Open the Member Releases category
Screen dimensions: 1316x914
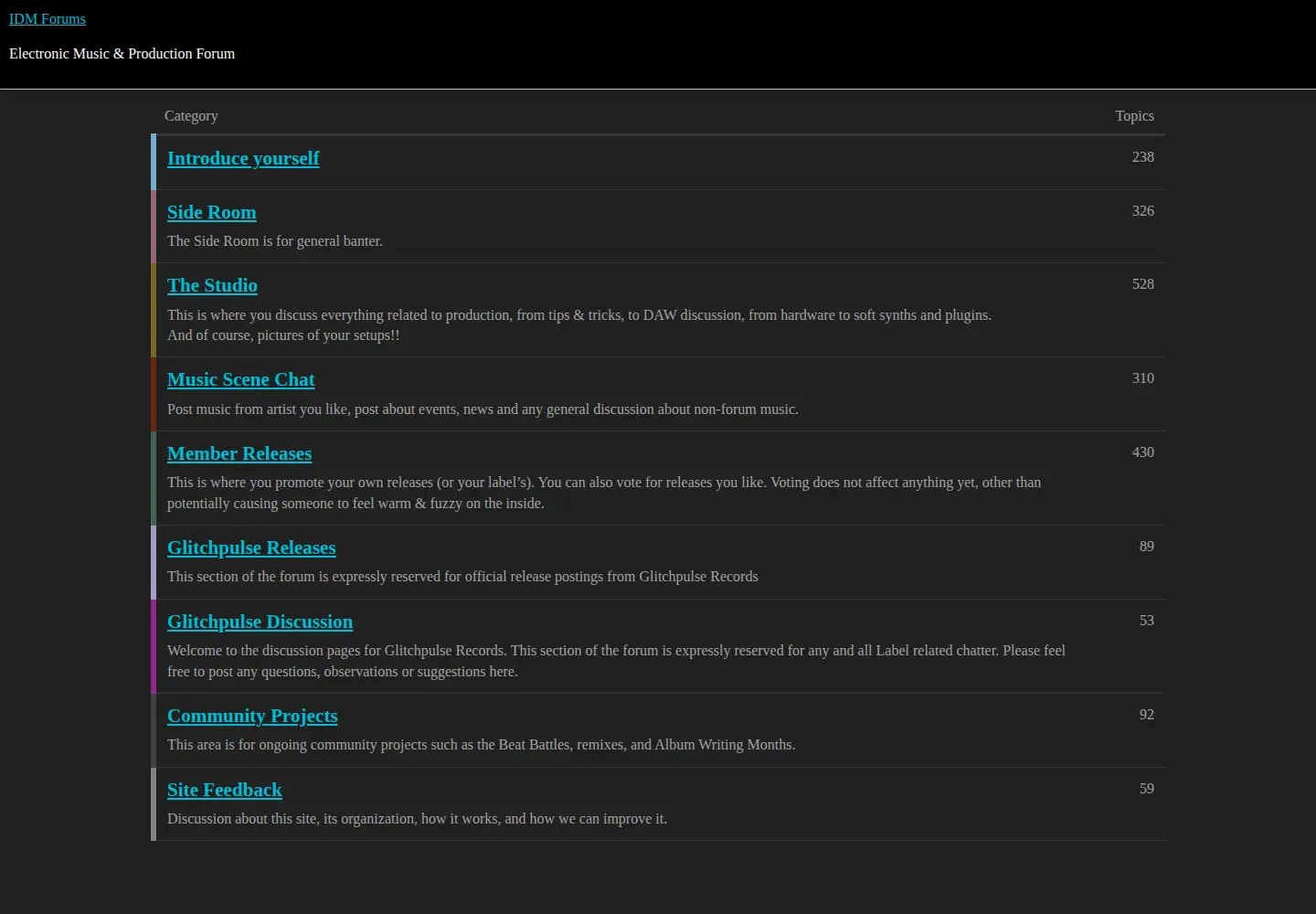click(239, 453)
